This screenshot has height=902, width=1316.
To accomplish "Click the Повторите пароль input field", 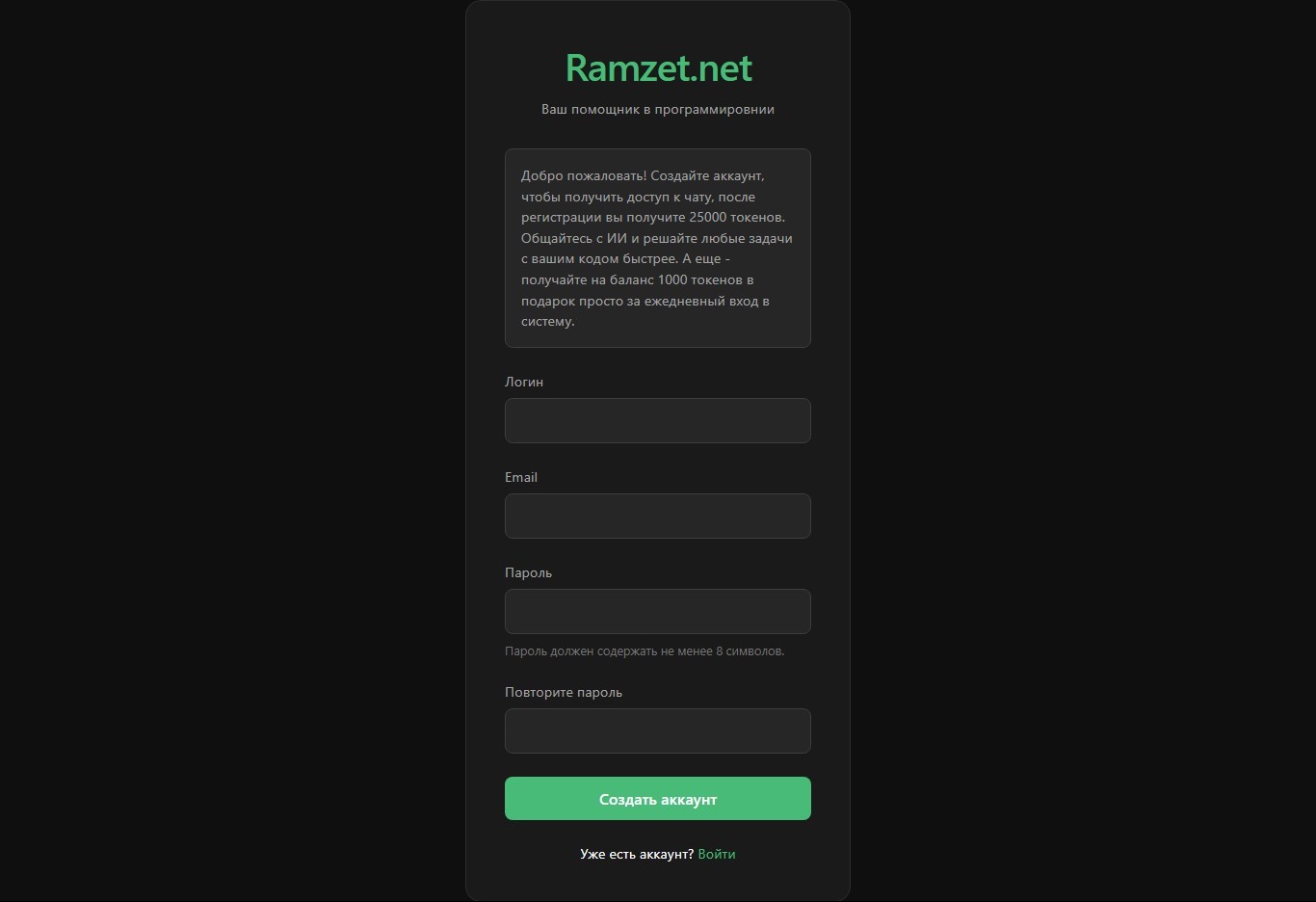I will pyautogui.click(x=658, y=731).
